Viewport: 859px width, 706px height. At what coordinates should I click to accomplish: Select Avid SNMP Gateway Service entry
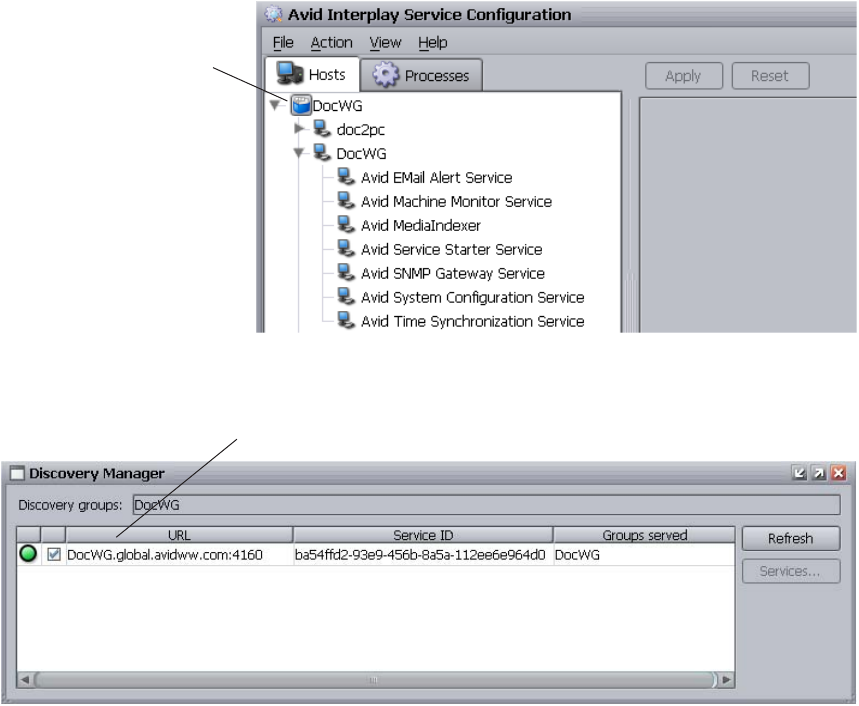453,273
